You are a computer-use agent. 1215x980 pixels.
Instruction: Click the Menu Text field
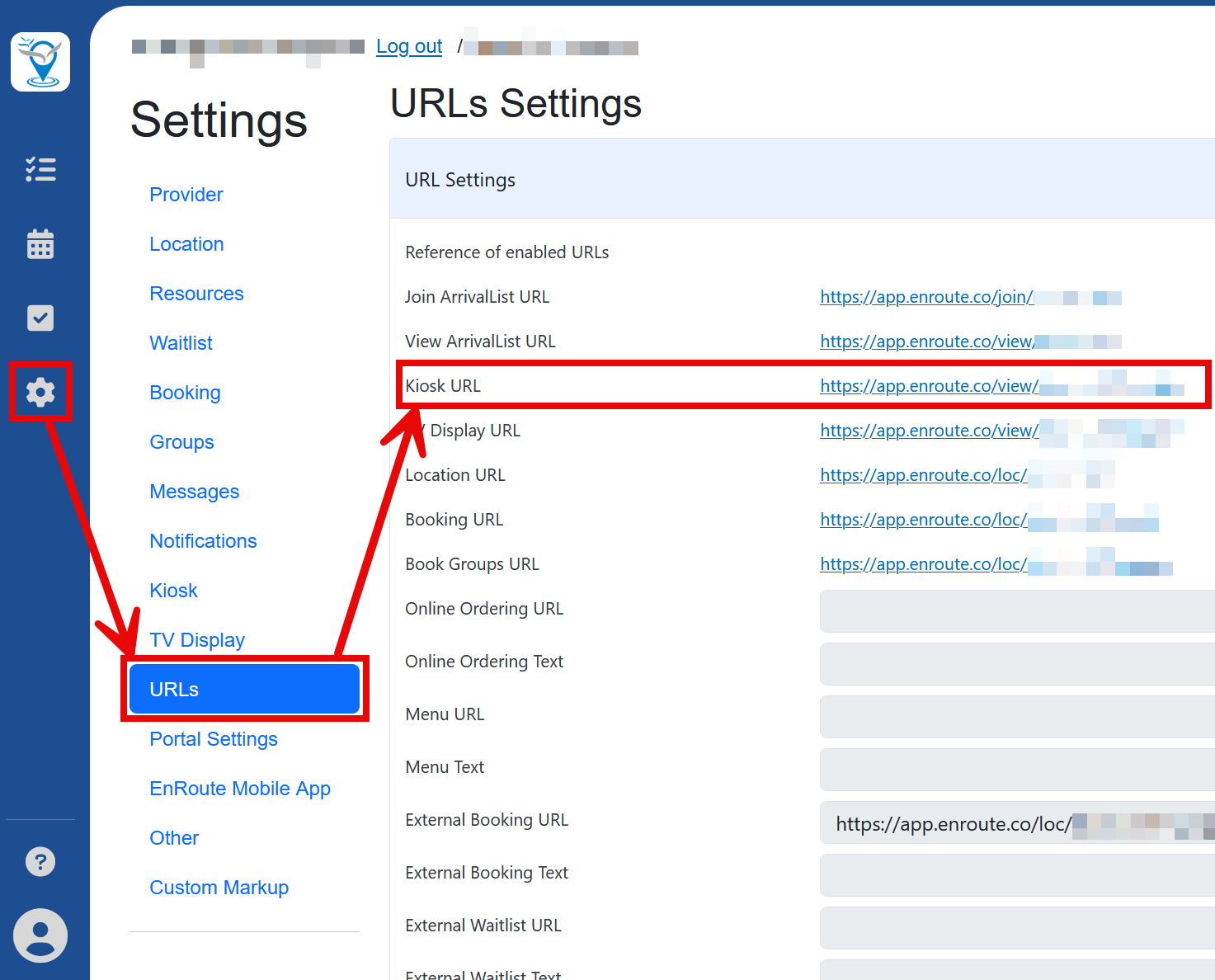click(1017, 770)
